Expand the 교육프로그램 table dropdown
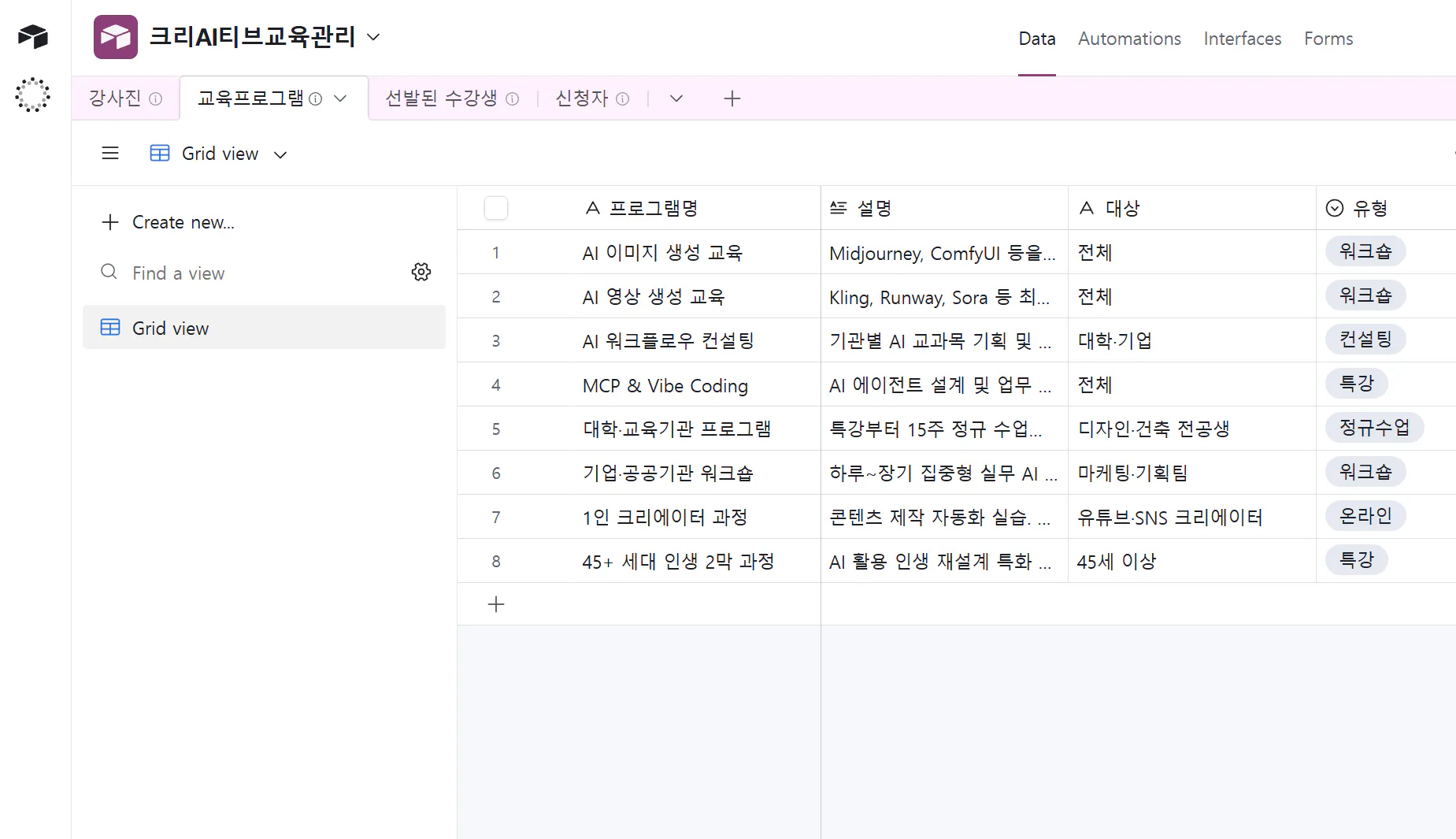This screenshot has height=839, width=1456. (x=341, y=98)
